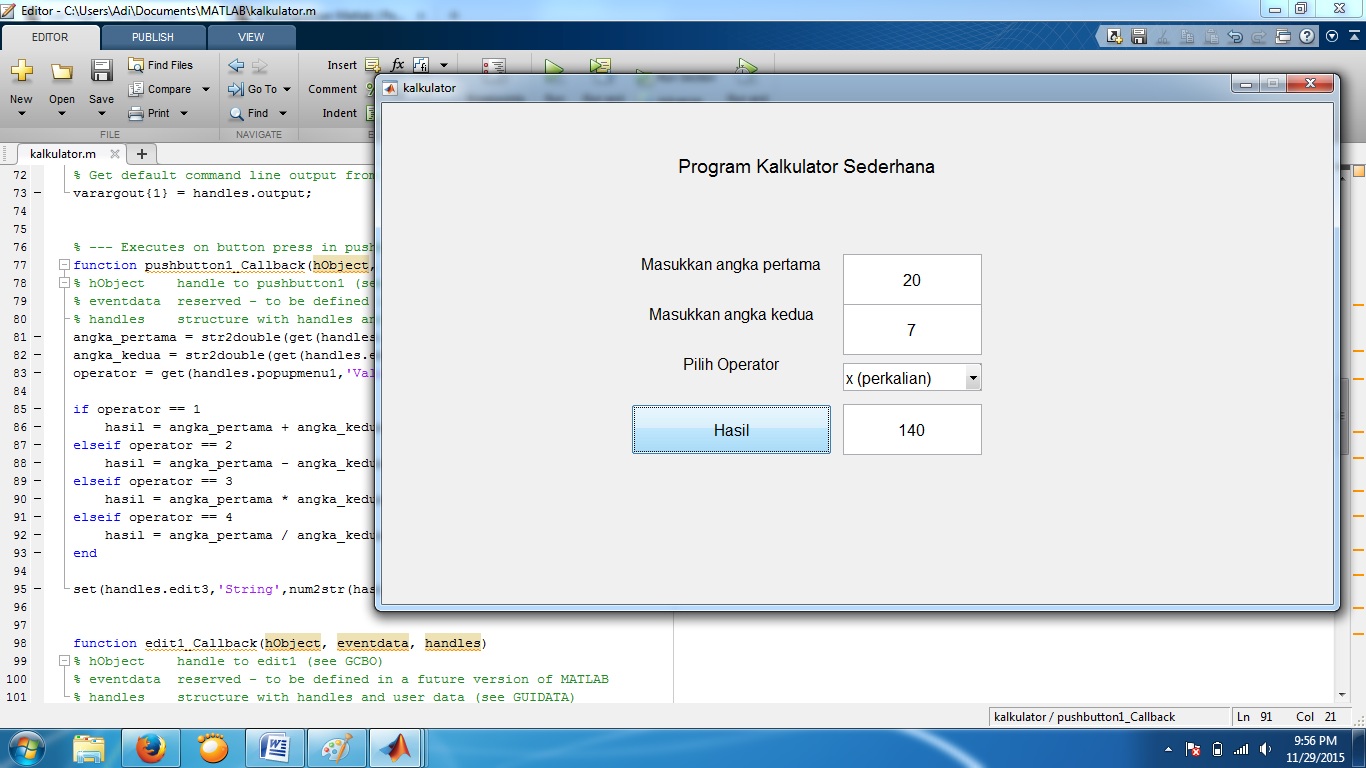The height and width of the screenshot is (768, 1366).
Task: Click the Insert function fx icon
Action: 397,65
